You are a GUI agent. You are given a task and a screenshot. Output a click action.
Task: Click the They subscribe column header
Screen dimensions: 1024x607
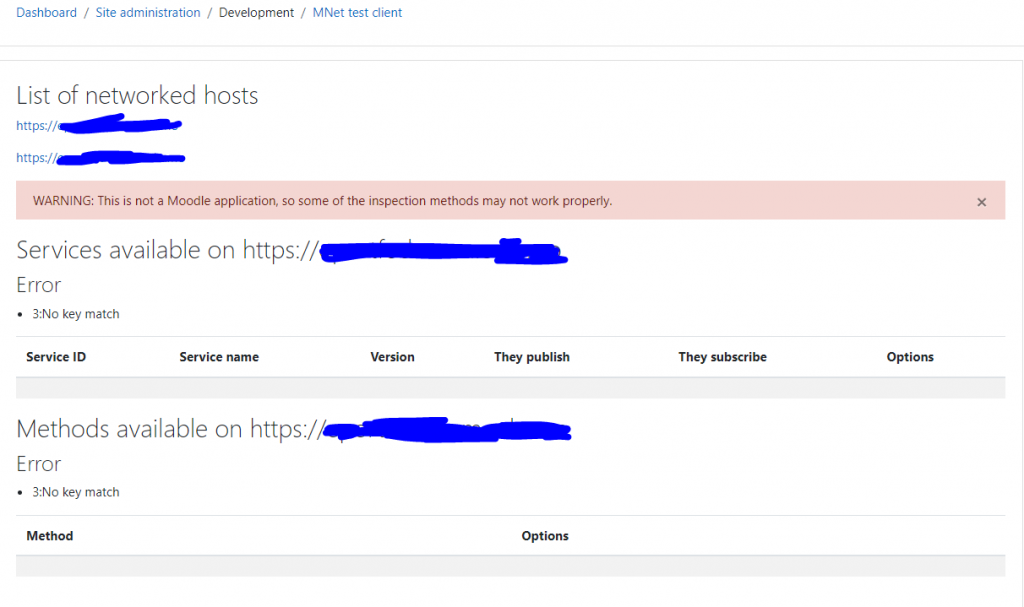[722, 357]
